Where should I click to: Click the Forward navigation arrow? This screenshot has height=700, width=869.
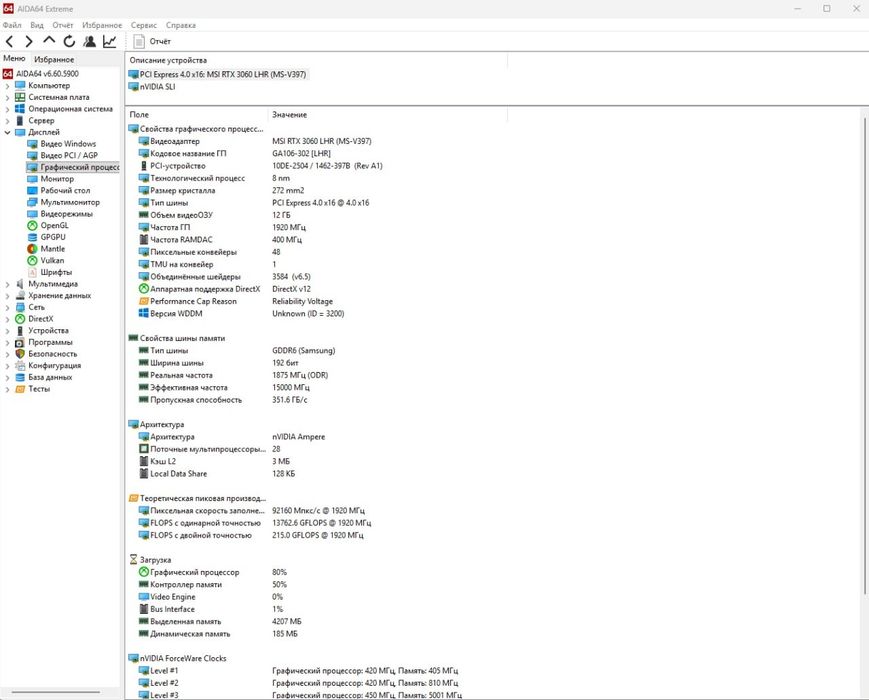pos(29,41)
